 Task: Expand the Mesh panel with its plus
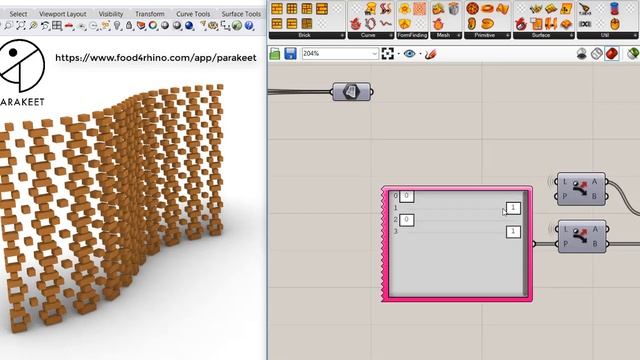tap(459, 36)
